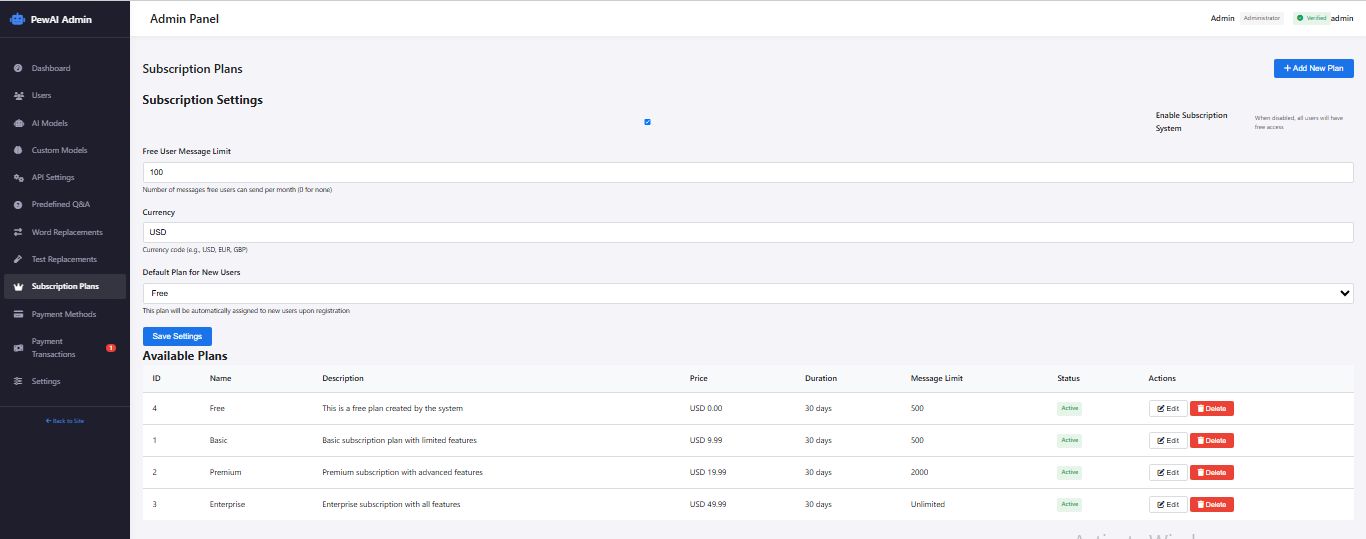1366x539 pixels.
Task: Open Text Replacements from the sidebar
Action: click(64, 259)
